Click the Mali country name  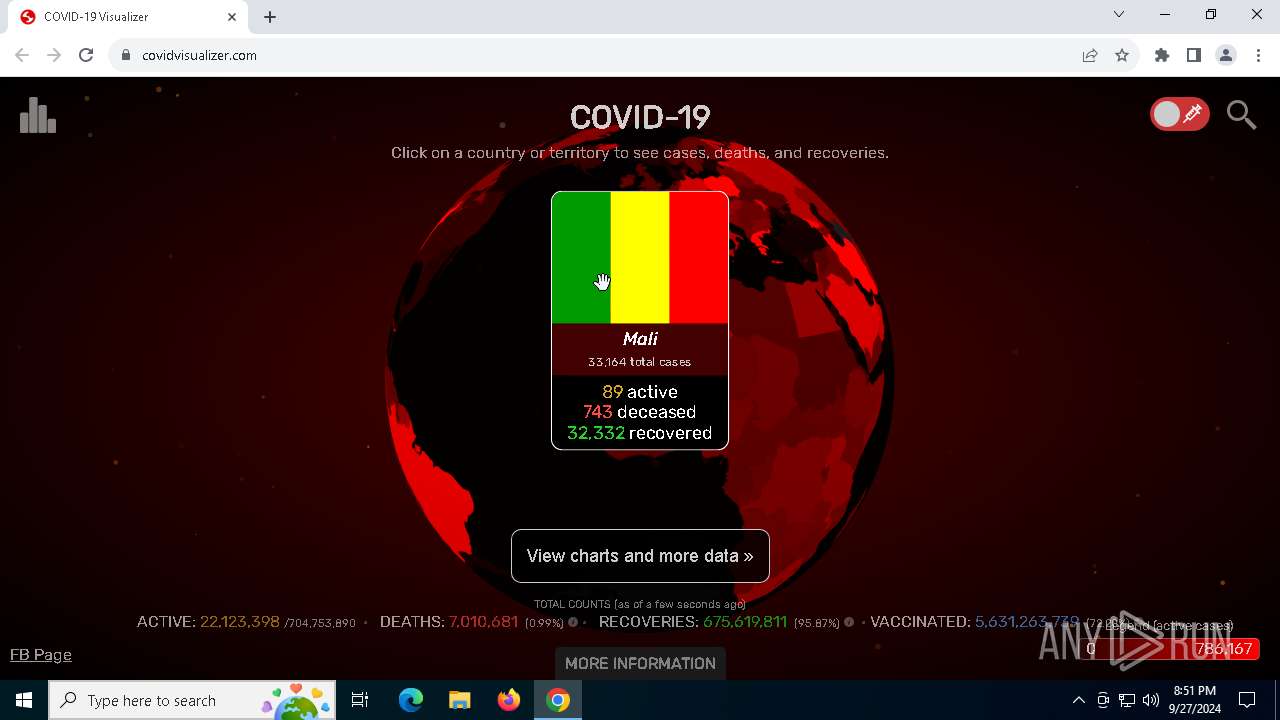pos(640,339)
